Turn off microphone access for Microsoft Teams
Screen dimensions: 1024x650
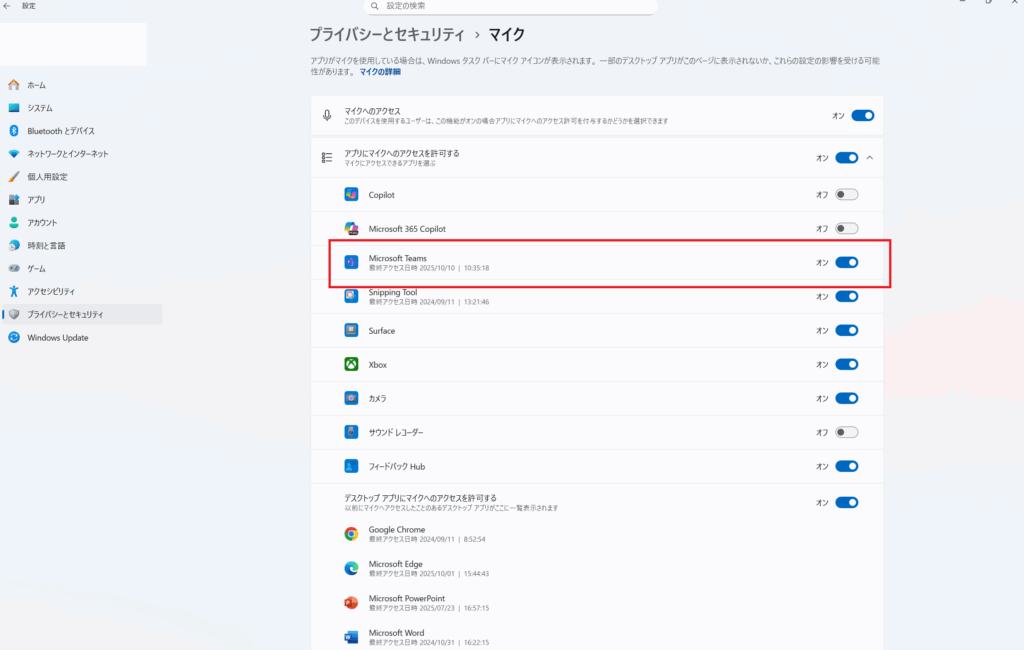coord(846,262)
